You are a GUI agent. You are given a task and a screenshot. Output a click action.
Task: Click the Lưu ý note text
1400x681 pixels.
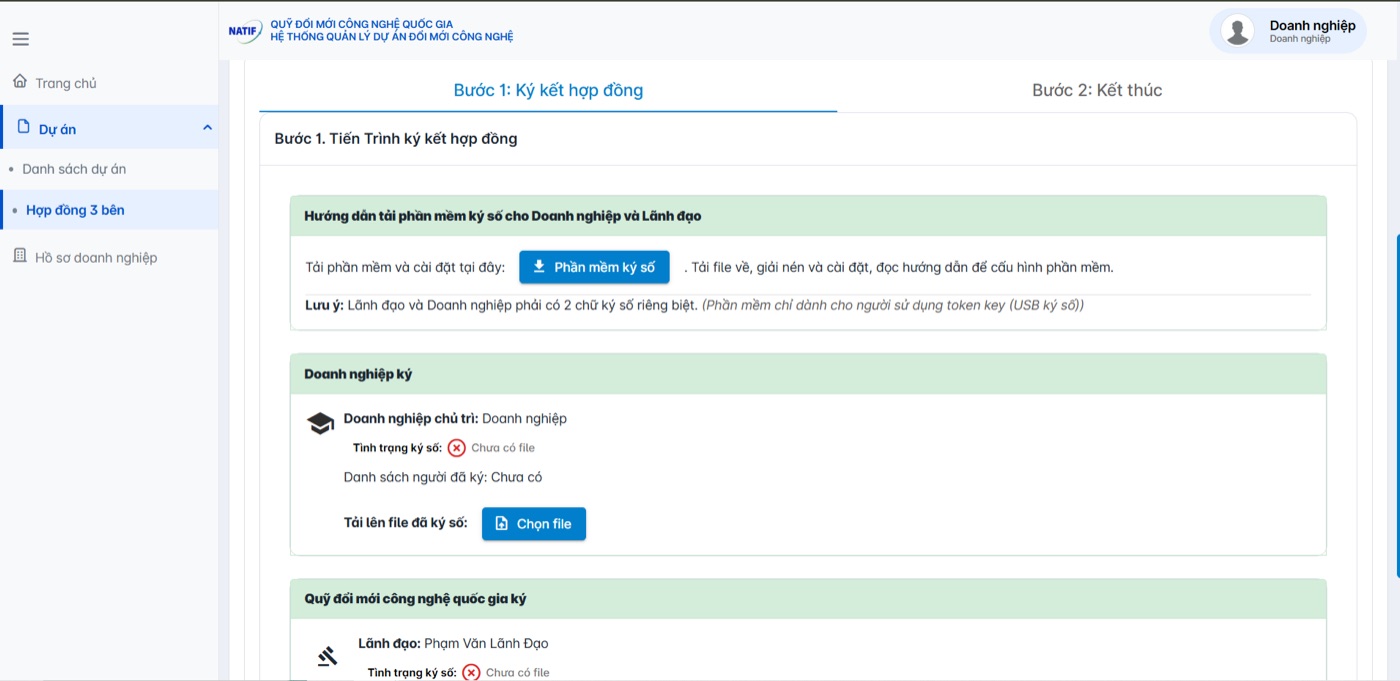pyautogui.click(x=694, y=305)
